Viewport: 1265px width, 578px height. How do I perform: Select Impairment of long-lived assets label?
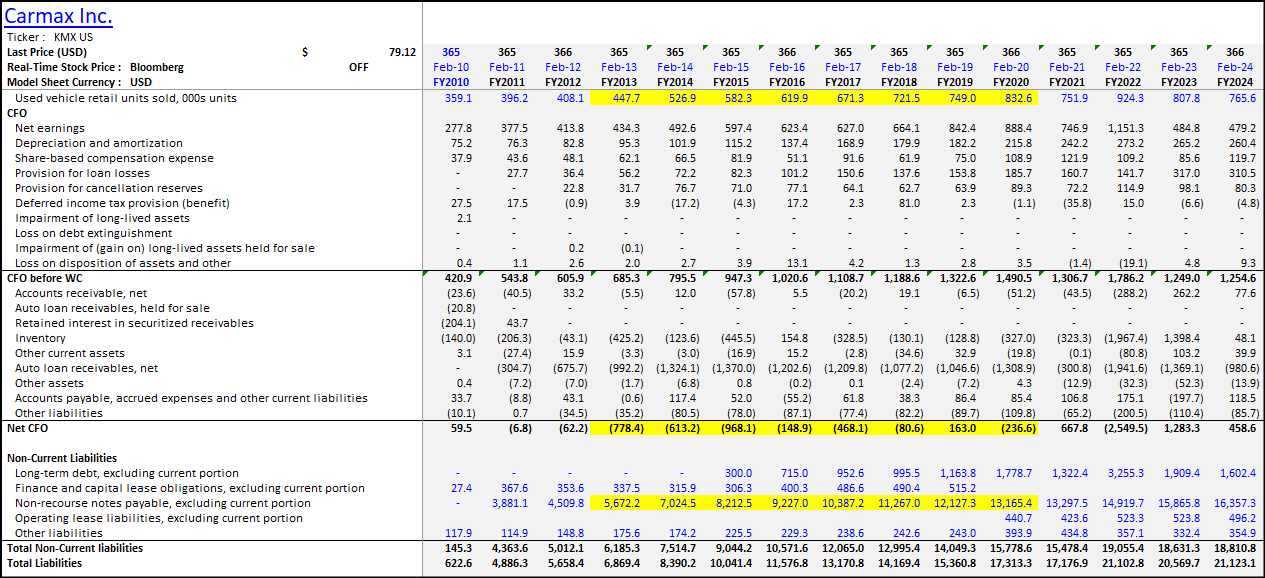(x=102, y=218)
